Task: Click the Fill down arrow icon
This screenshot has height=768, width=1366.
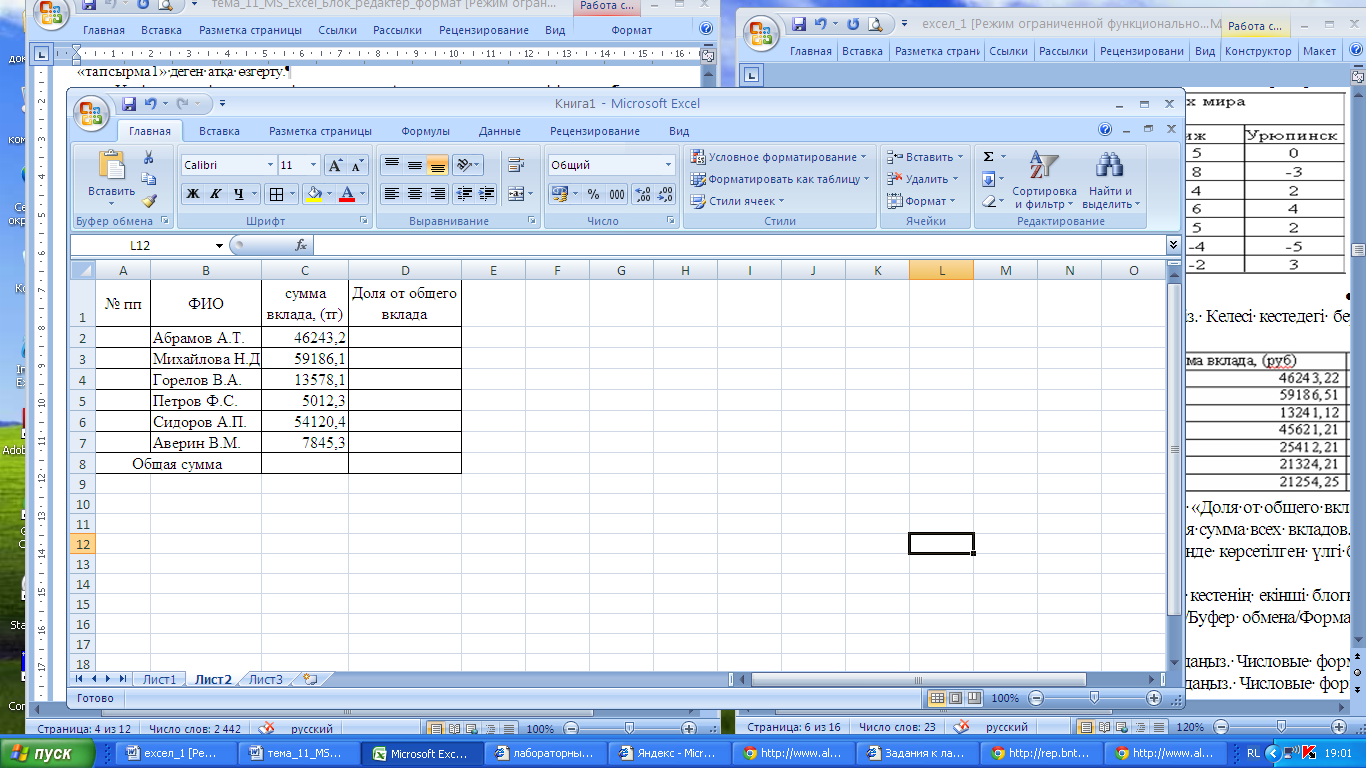Action: 988,179
